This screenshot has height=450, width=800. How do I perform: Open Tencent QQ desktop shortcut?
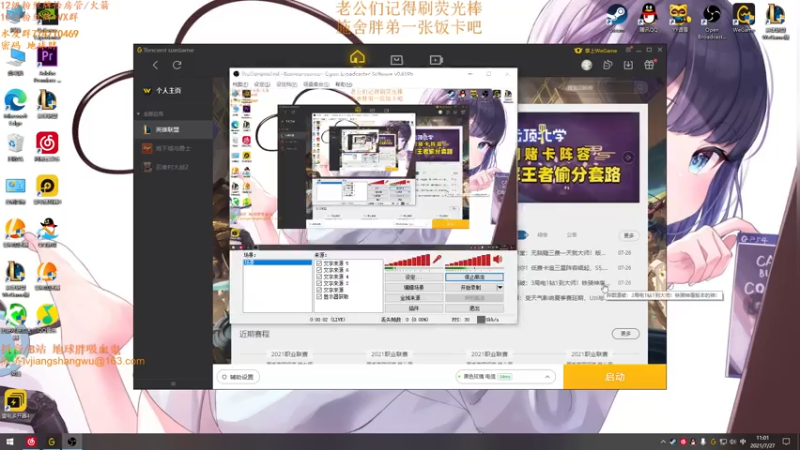pos(648,18)
